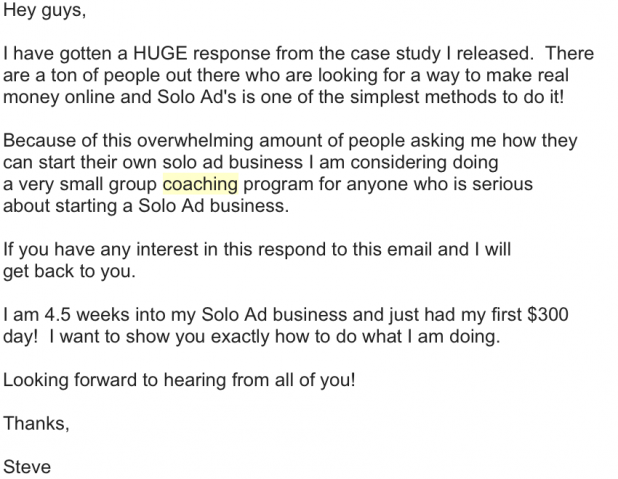
Task: Click the word Thanks near the bottom
Action: coord(36,424)
